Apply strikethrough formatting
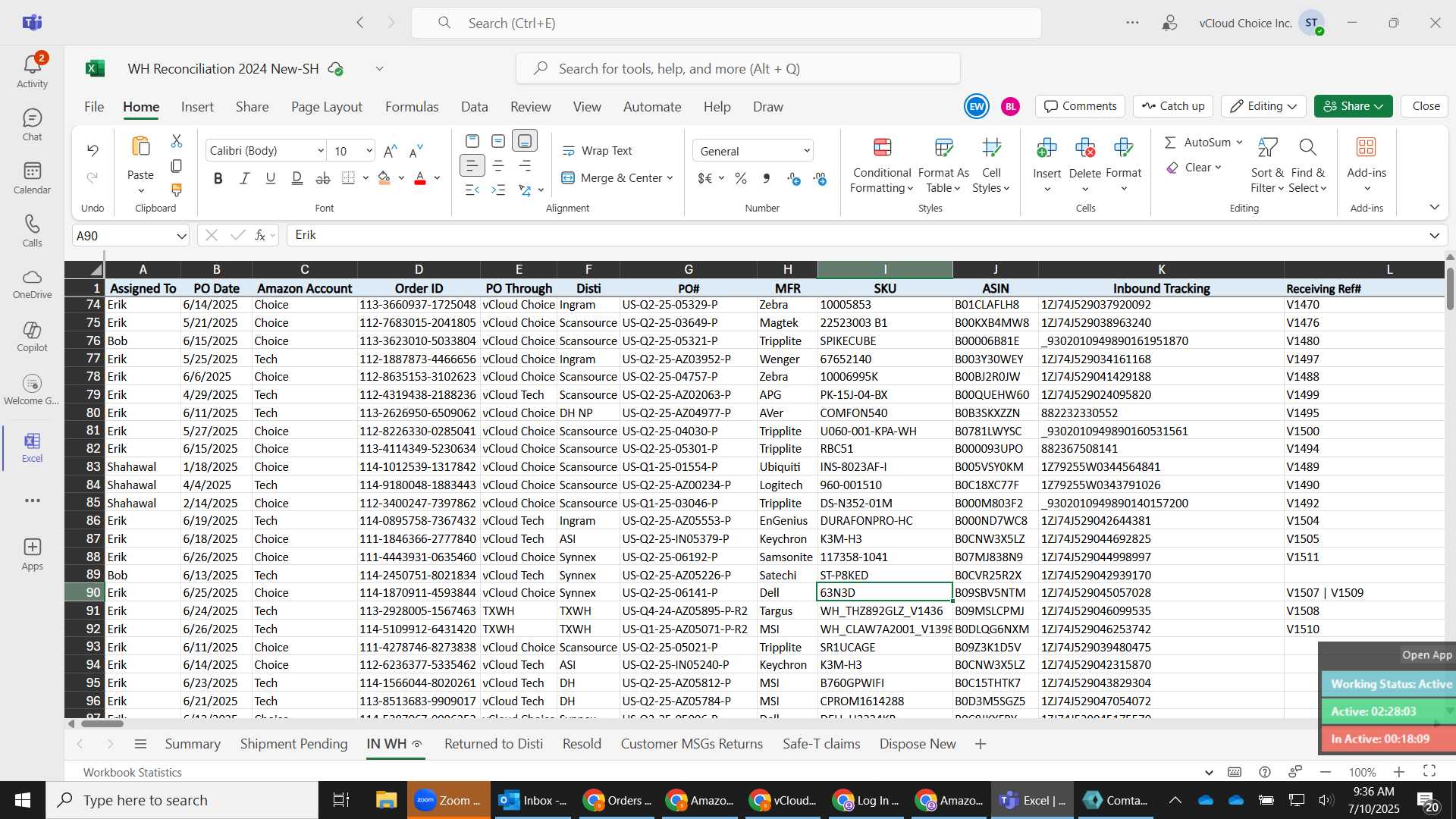Image resolution: width=1456 pixels, height=819 pixels. tap(323, 178)
